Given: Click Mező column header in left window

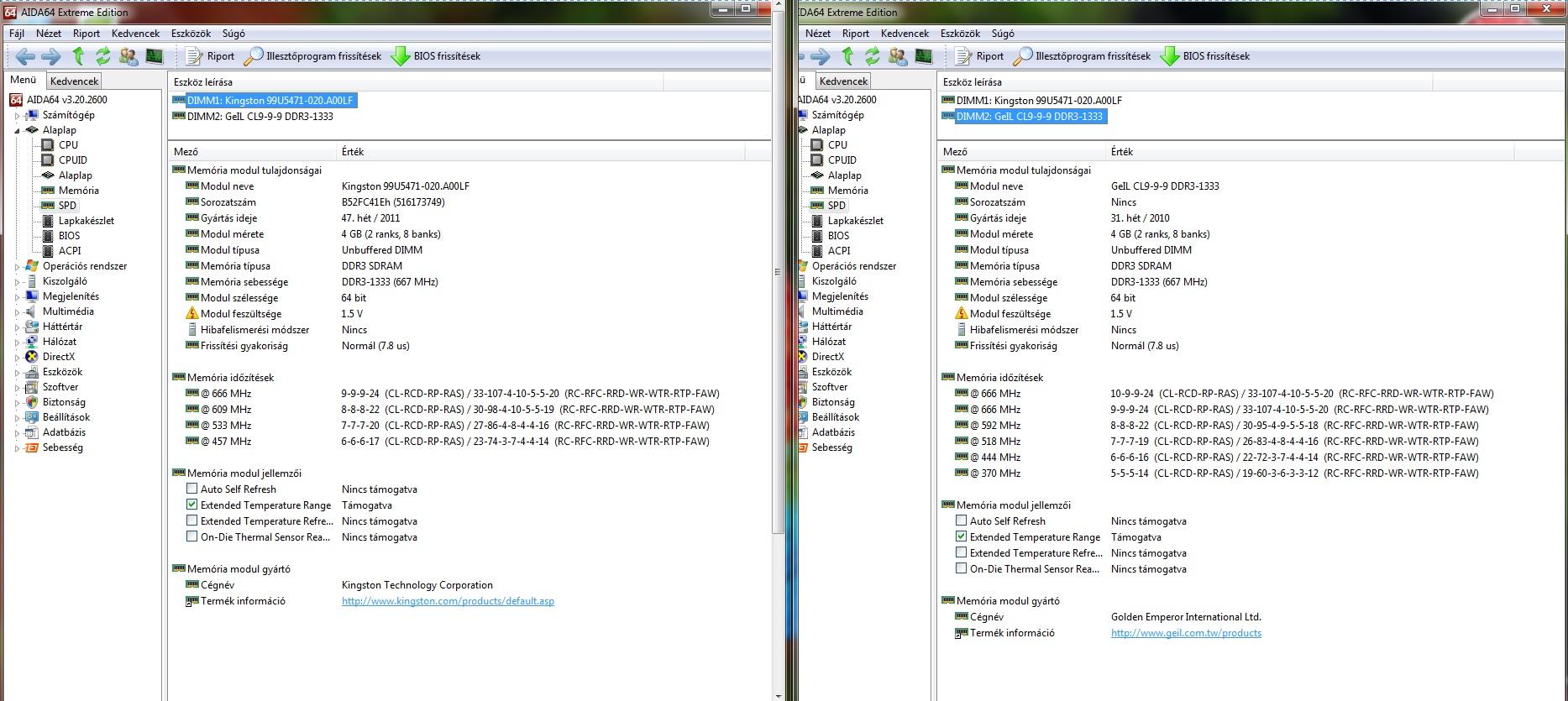Looking at the screenshot, I should click(x=252, y=152).
